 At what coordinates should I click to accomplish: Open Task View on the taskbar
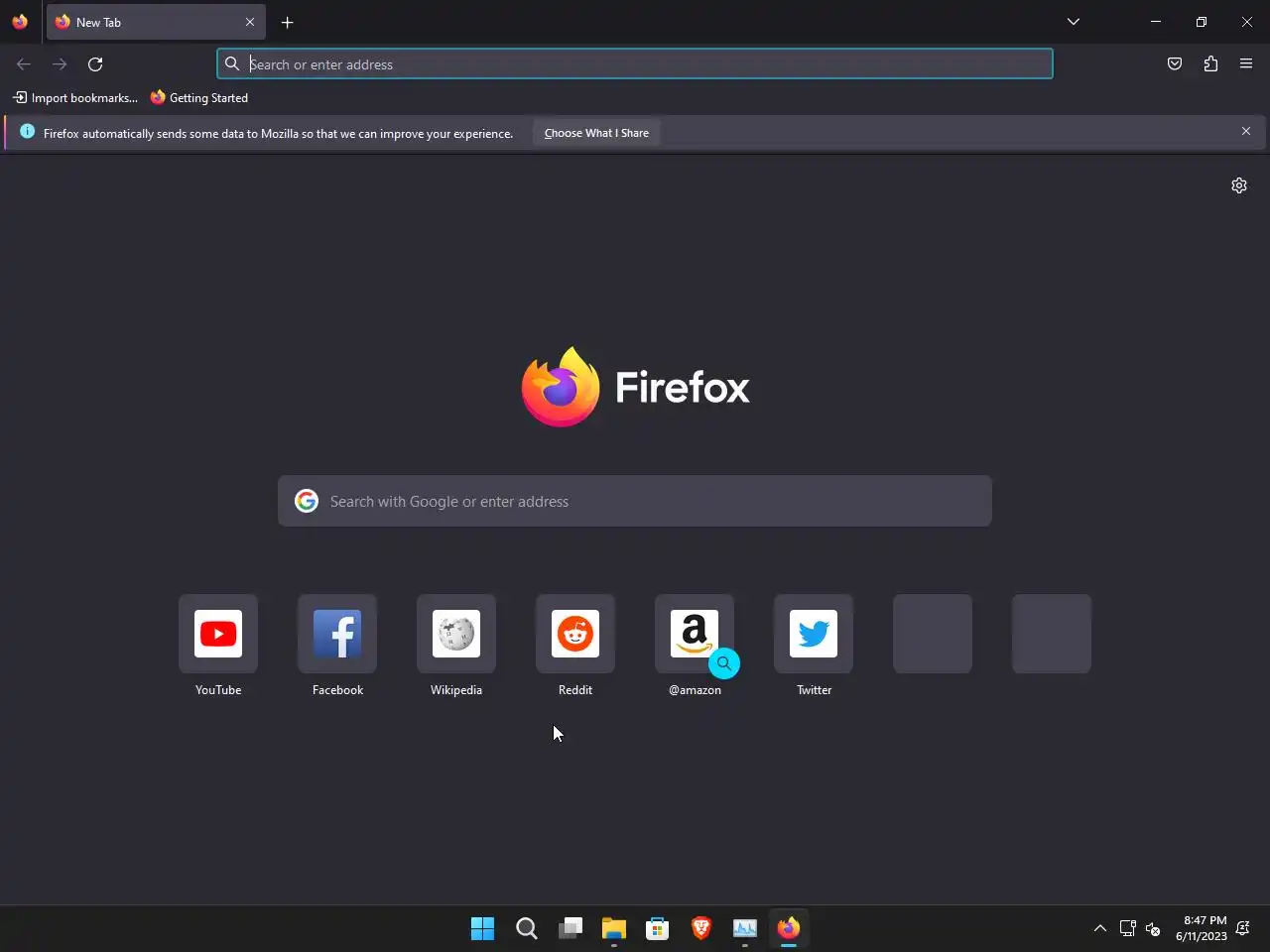(x=571, y=928)
